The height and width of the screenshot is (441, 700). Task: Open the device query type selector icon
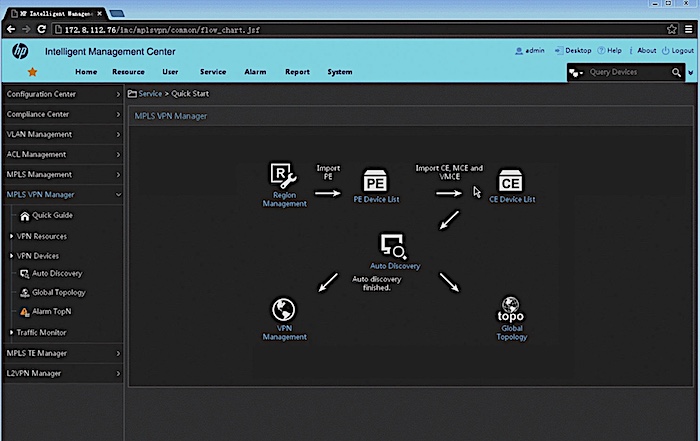tap(576, 73)
